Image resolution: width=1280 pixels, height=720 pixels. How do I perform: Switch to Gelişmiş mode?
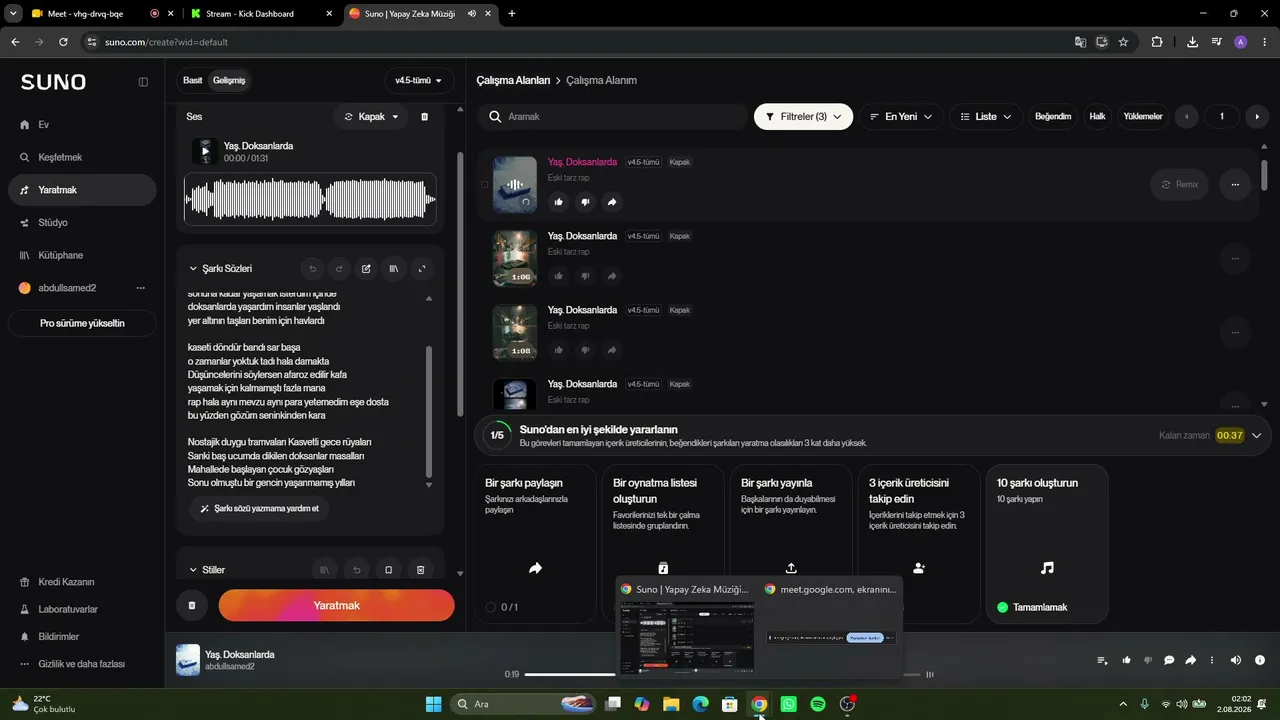coord(229,80)
